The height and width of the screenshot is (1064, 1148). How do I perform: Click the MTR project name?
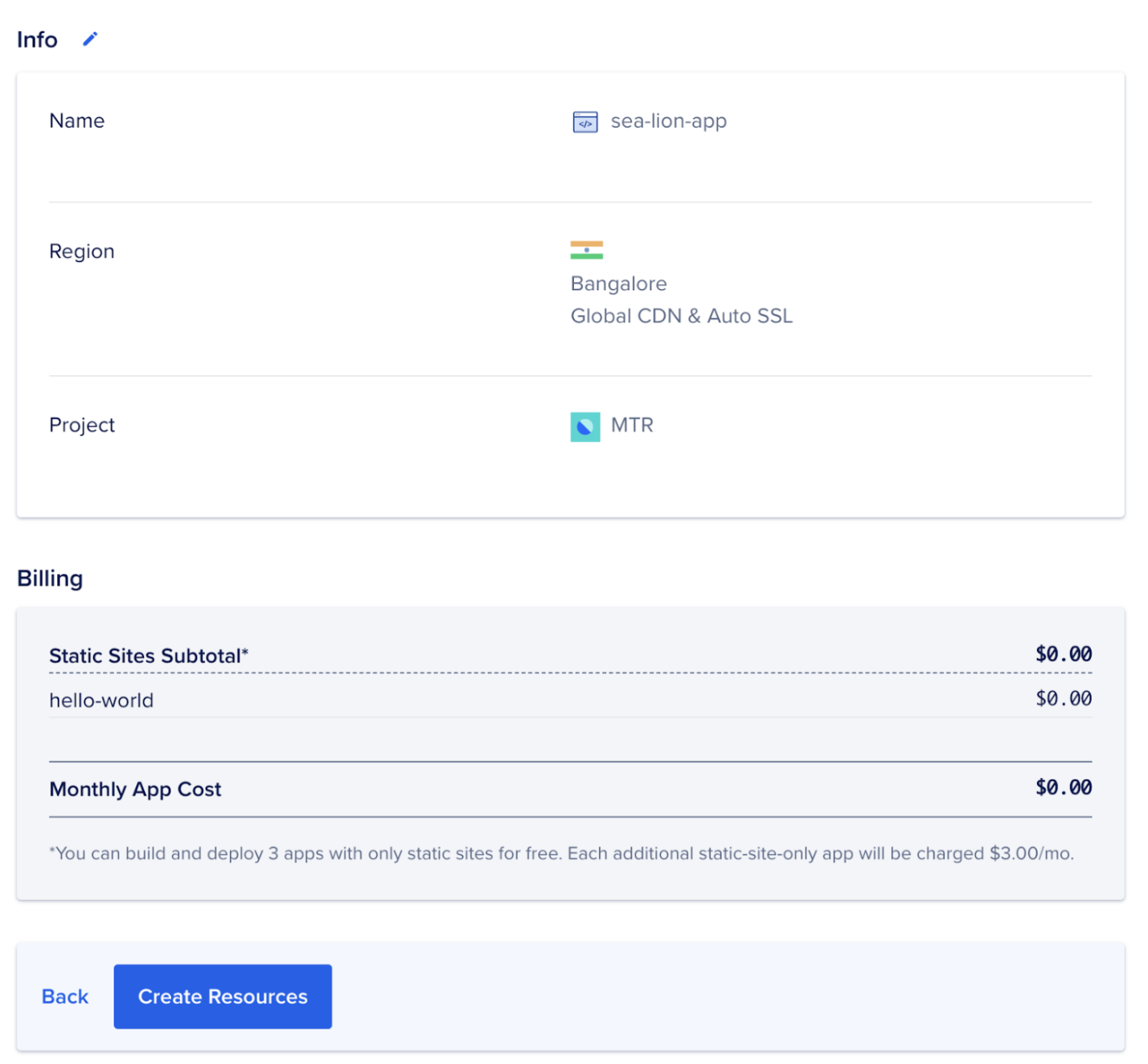[x=632, y=425]
